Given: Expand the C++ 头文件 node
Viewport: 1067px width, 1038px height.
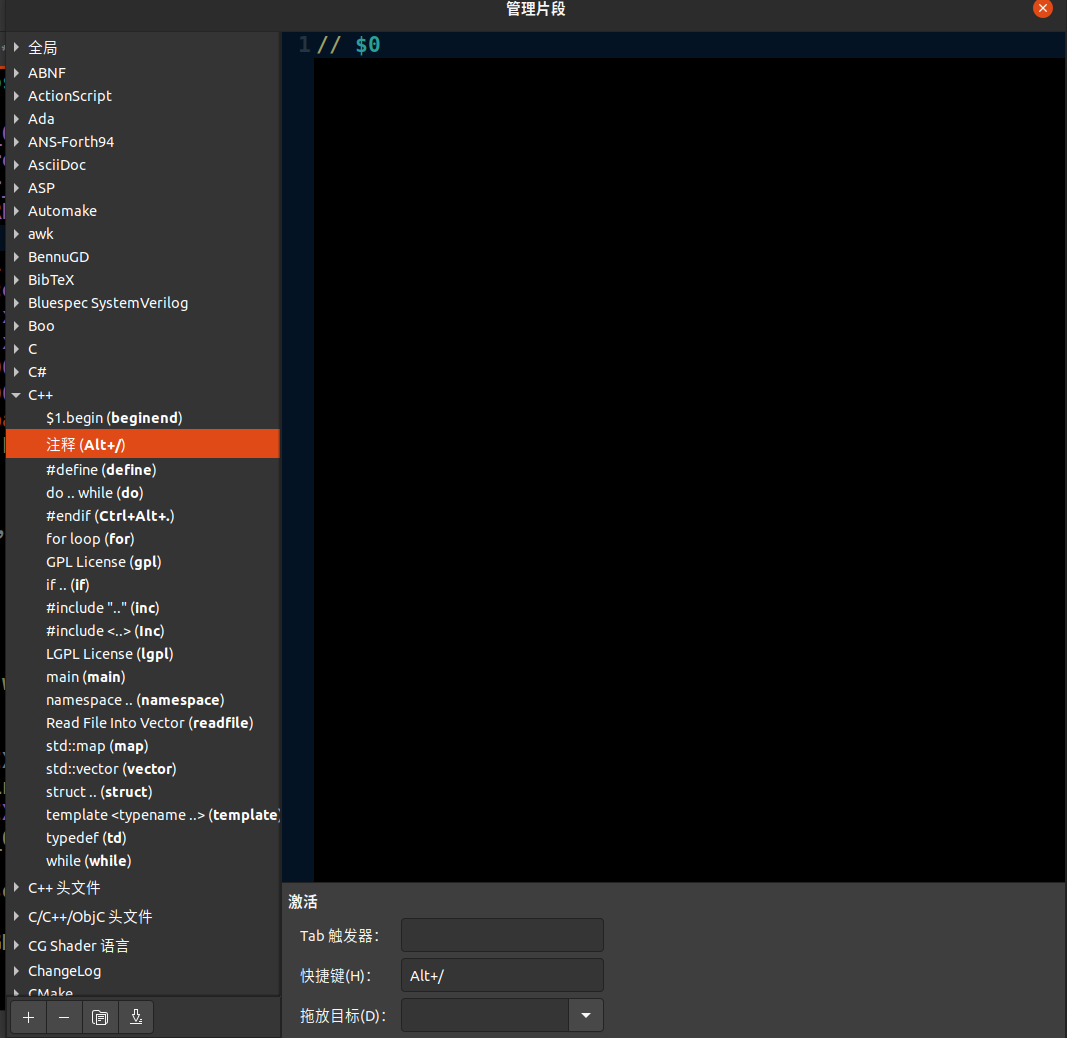Looking at the screenshot, I should (16, 888).
